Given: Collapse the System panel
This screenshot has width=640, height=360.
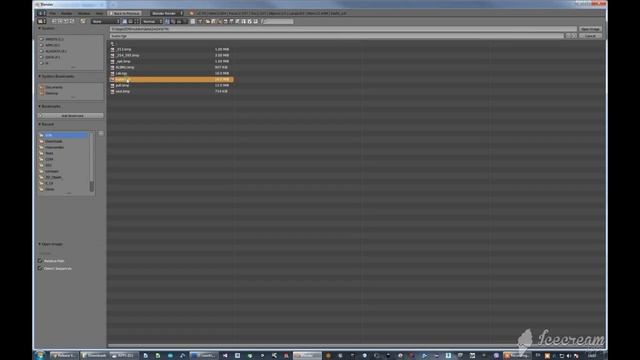Looking at the screenshot, I should tap(40, 29).
